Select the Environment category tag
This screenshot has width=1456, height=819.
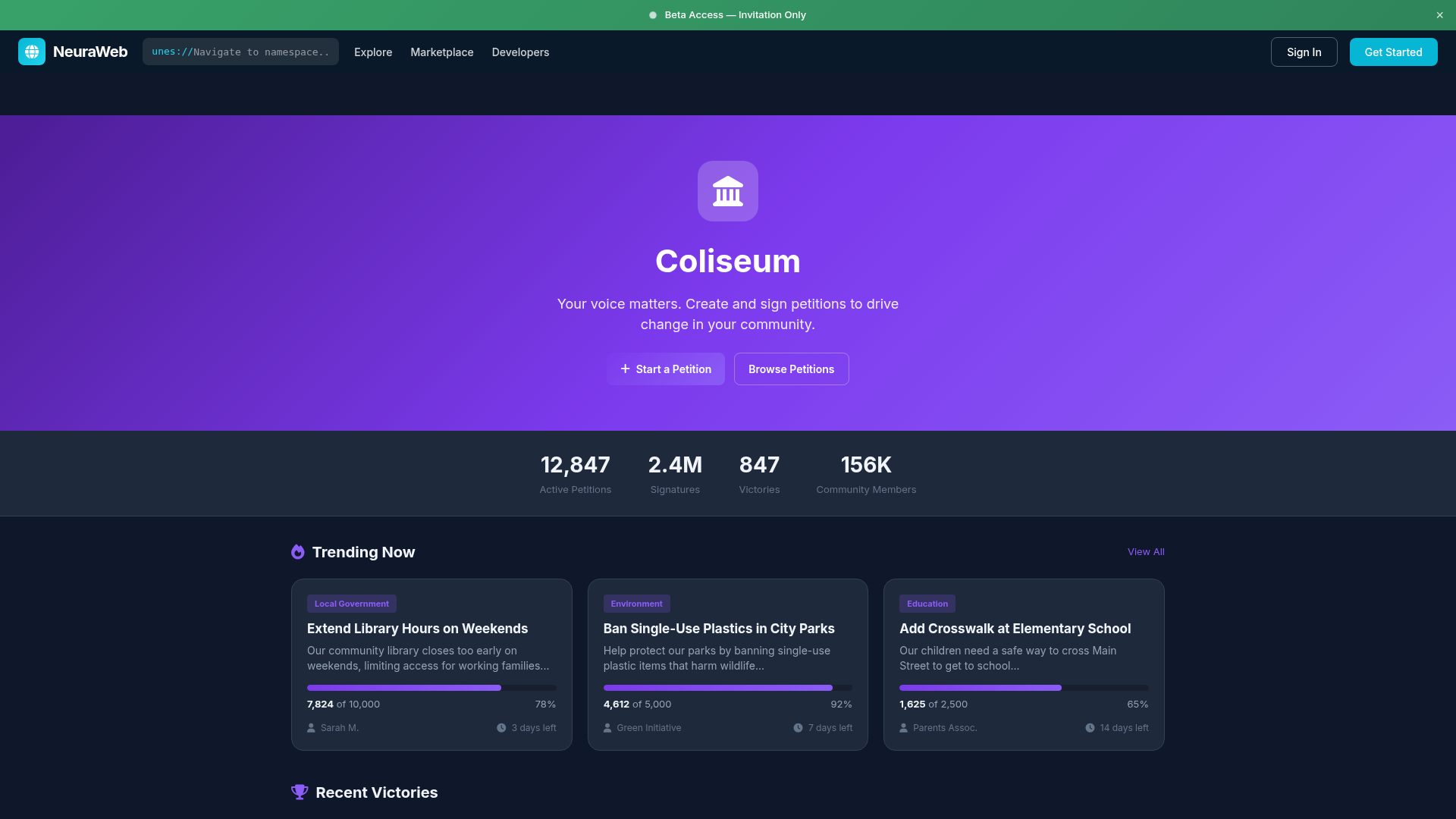(636, 604)
